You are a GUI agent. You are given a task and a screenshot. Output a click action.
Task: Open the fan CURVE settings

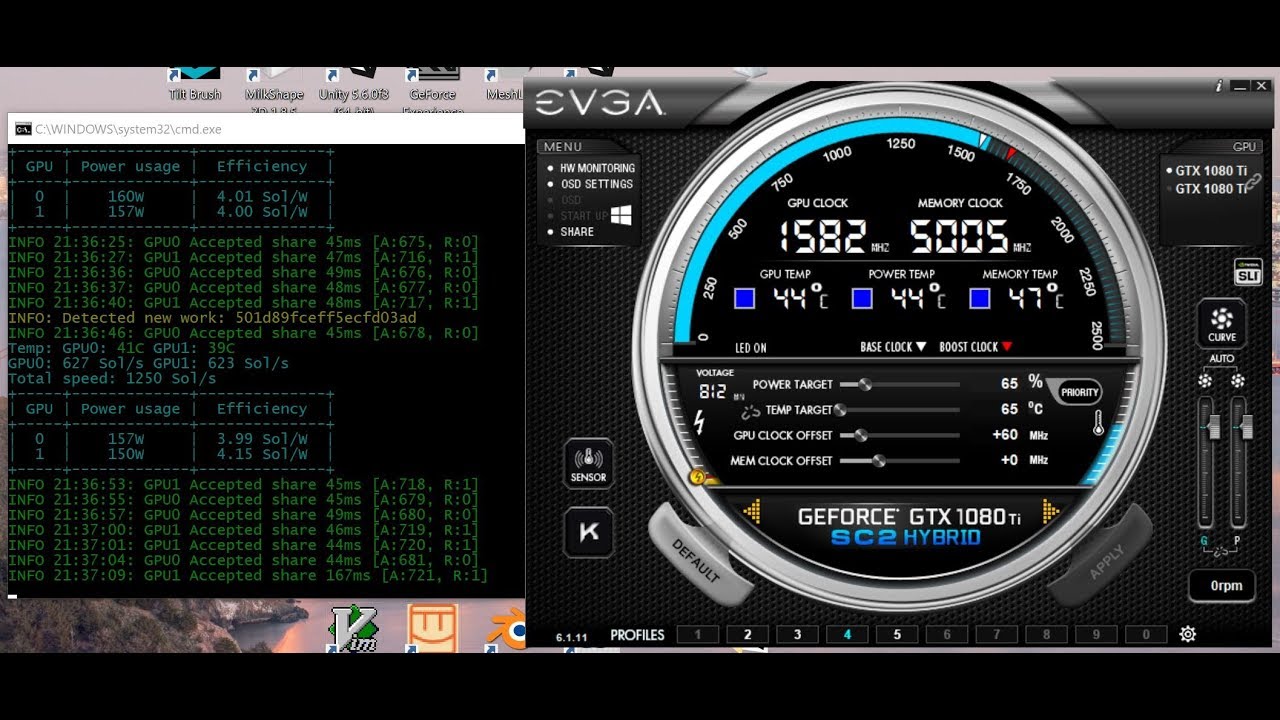(x=1221, y=324)
